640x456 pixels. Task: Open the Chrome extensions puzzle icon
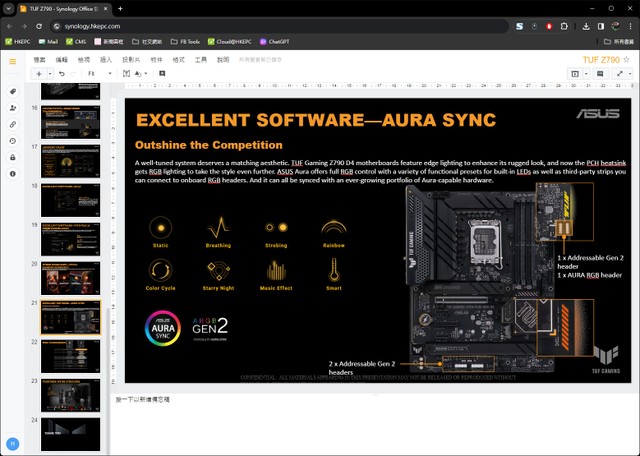coord(564,26)
